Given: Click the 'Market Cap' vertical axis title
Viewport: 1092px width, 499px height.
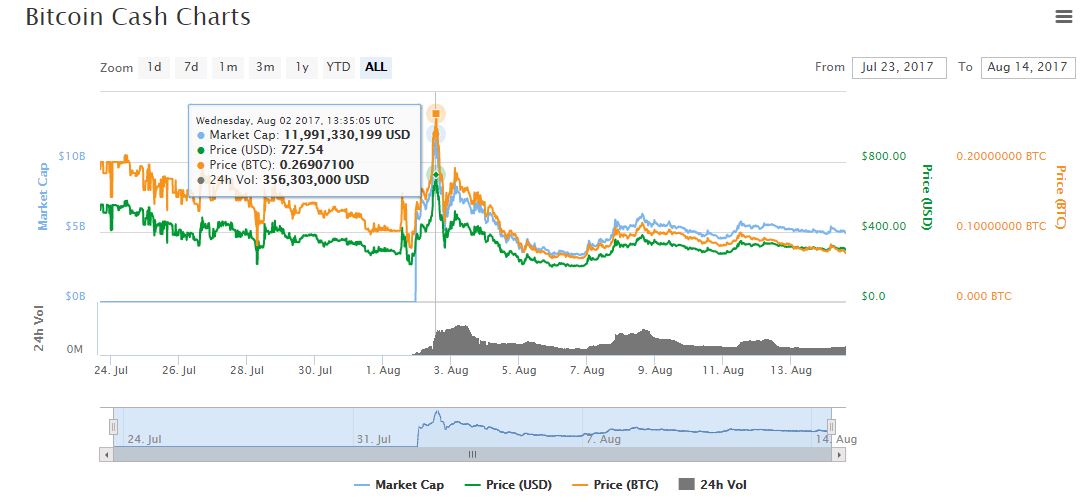Looking at the screenshot, I should click(43, 196).
